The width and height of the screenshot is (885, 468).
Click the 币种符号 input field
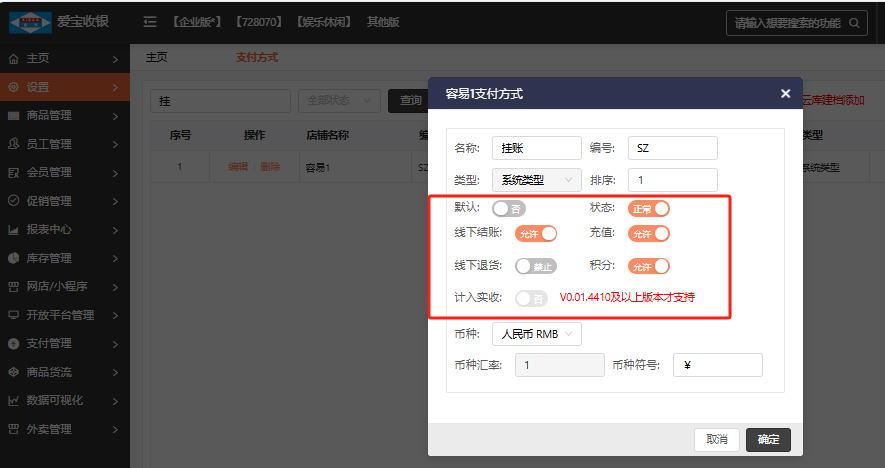click(x=718, y=365)
